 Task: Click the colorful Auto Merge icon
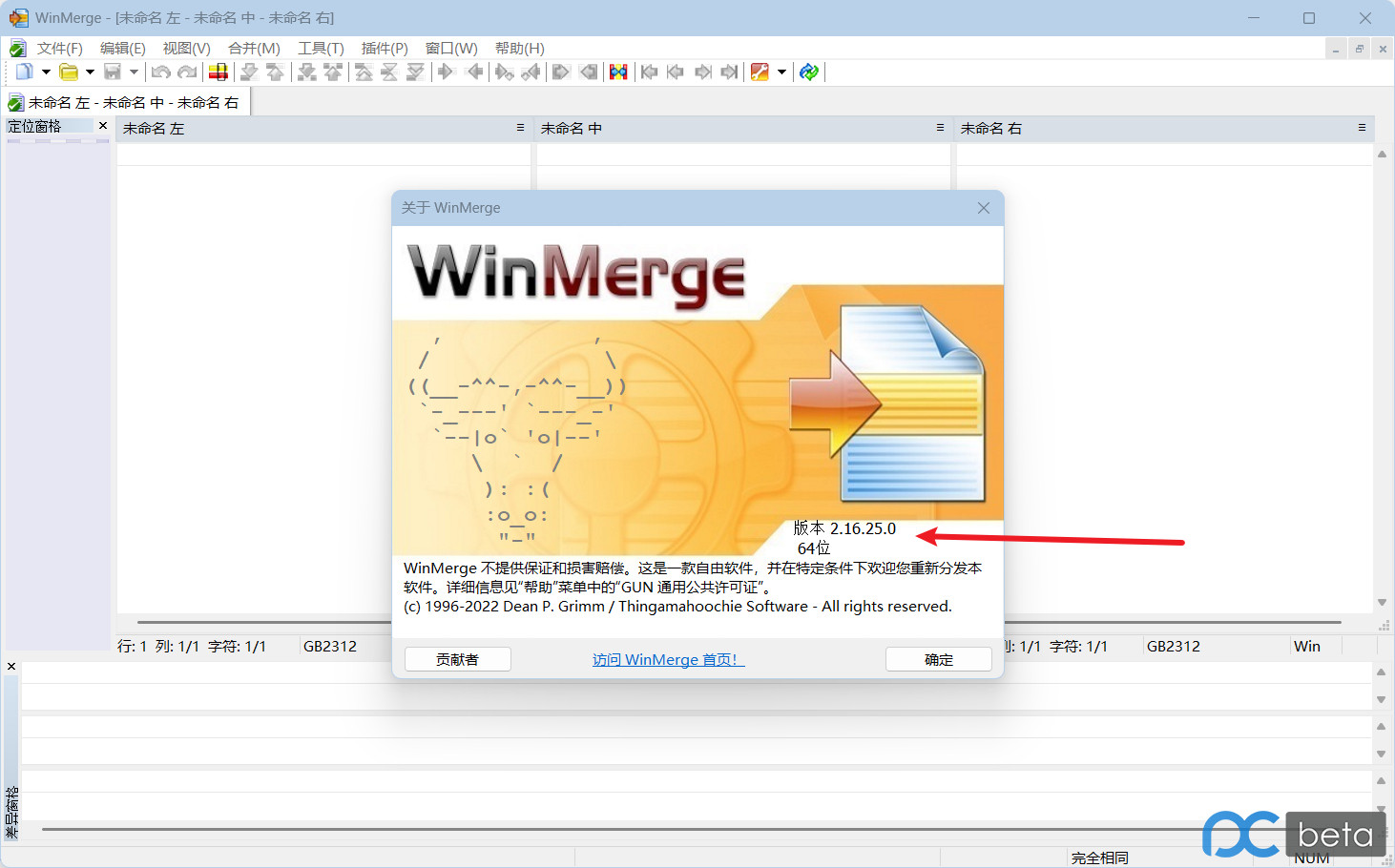618,72
